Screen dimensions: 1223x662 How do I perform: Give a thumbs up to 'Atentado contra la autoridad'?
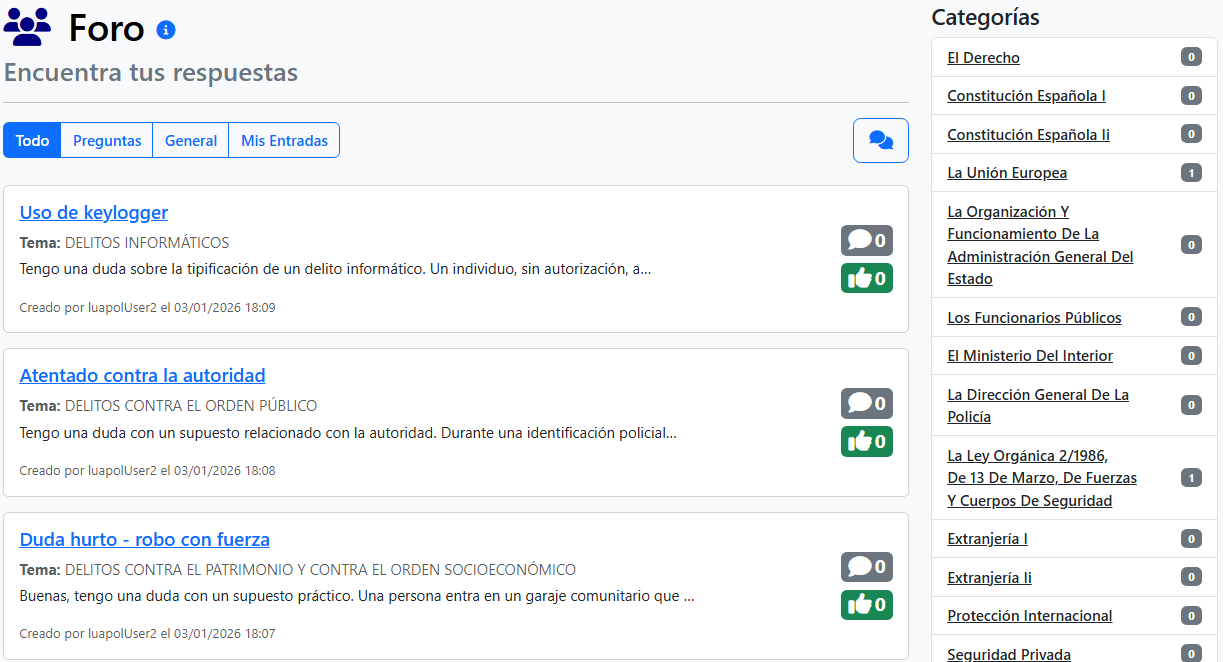coord(866,441)
